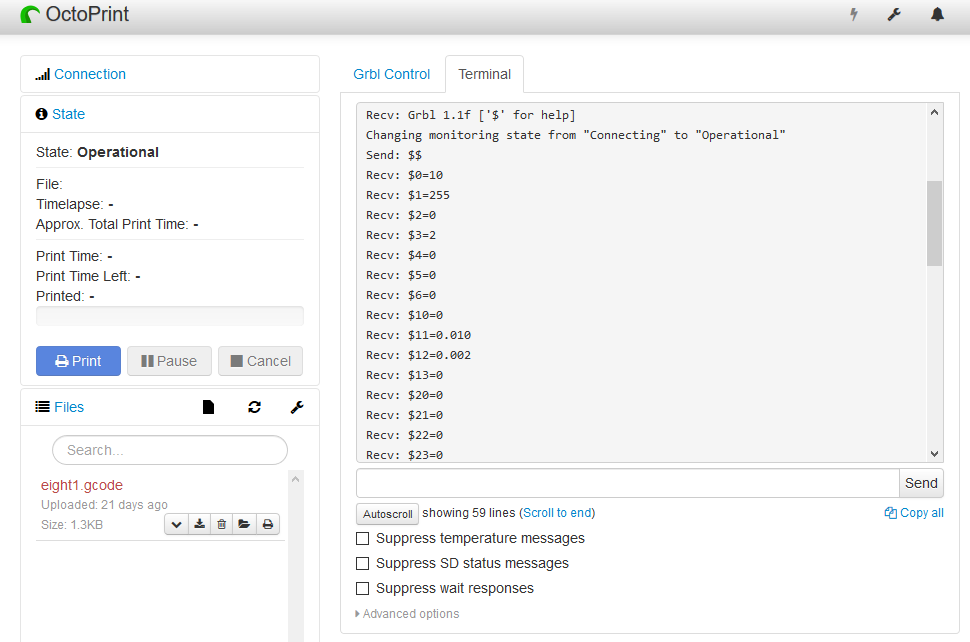Click 'Recv: $3=2' terminal line

point(401,235)
